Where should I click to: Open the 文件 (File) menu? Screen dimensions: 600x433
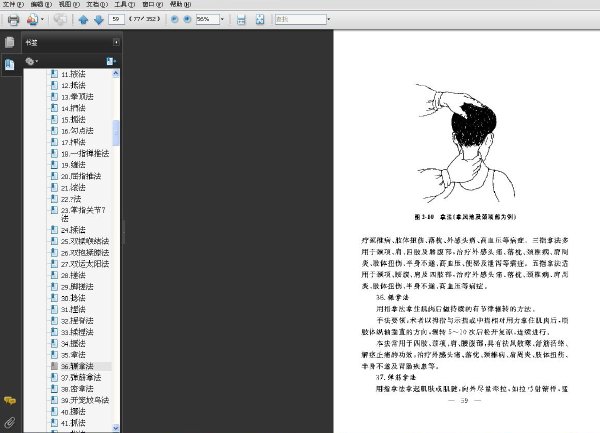pos(13,4)
